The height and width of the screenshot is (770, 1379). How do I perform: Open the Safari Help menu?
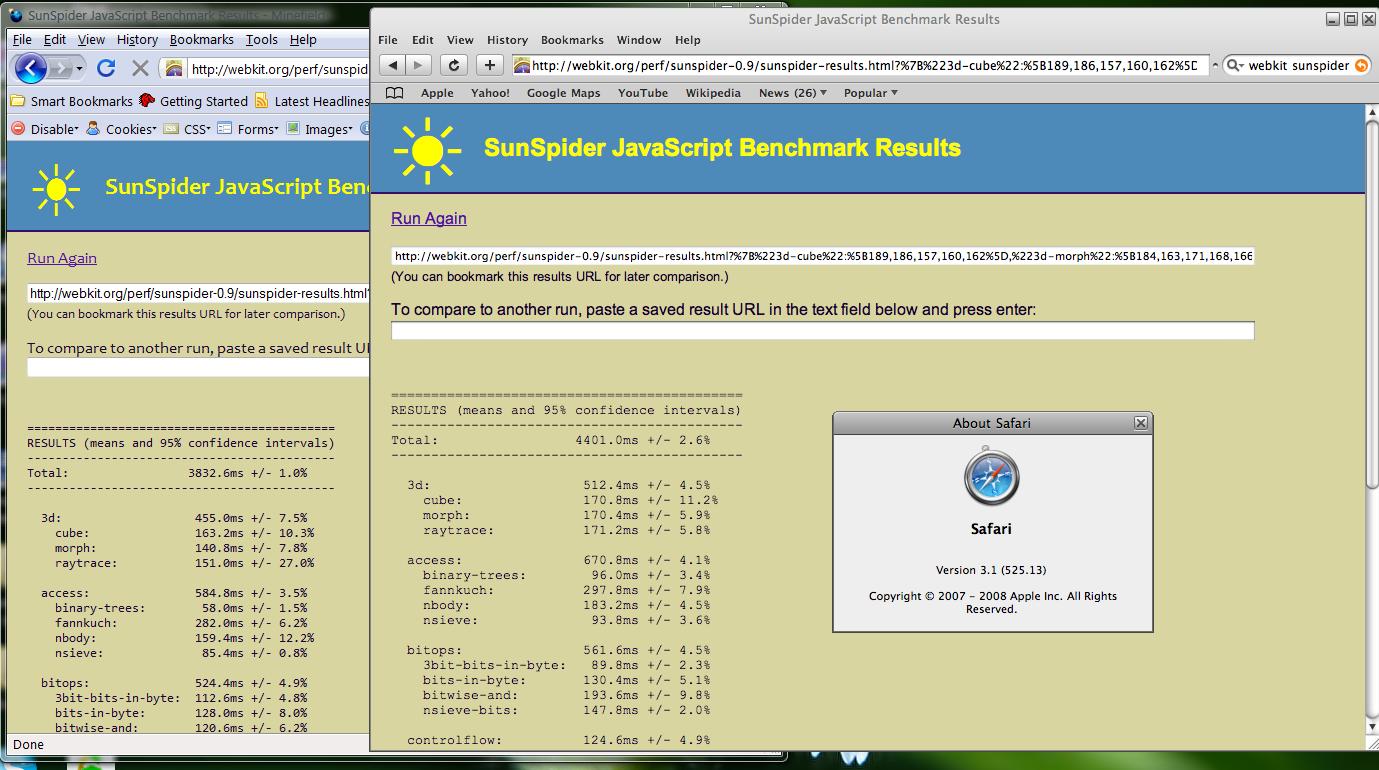point(688,40)
